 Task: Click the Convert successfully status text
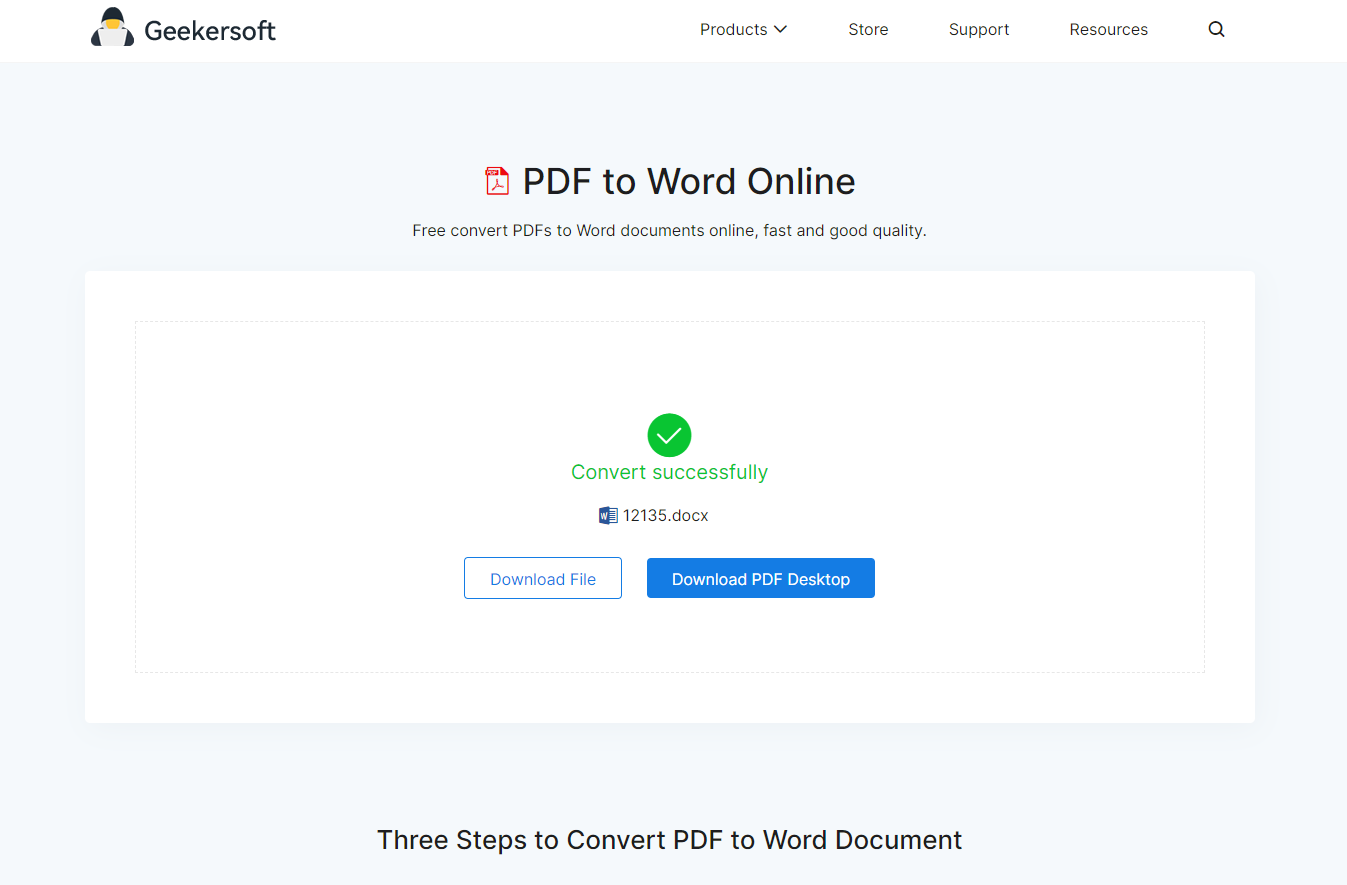point(669,471)
